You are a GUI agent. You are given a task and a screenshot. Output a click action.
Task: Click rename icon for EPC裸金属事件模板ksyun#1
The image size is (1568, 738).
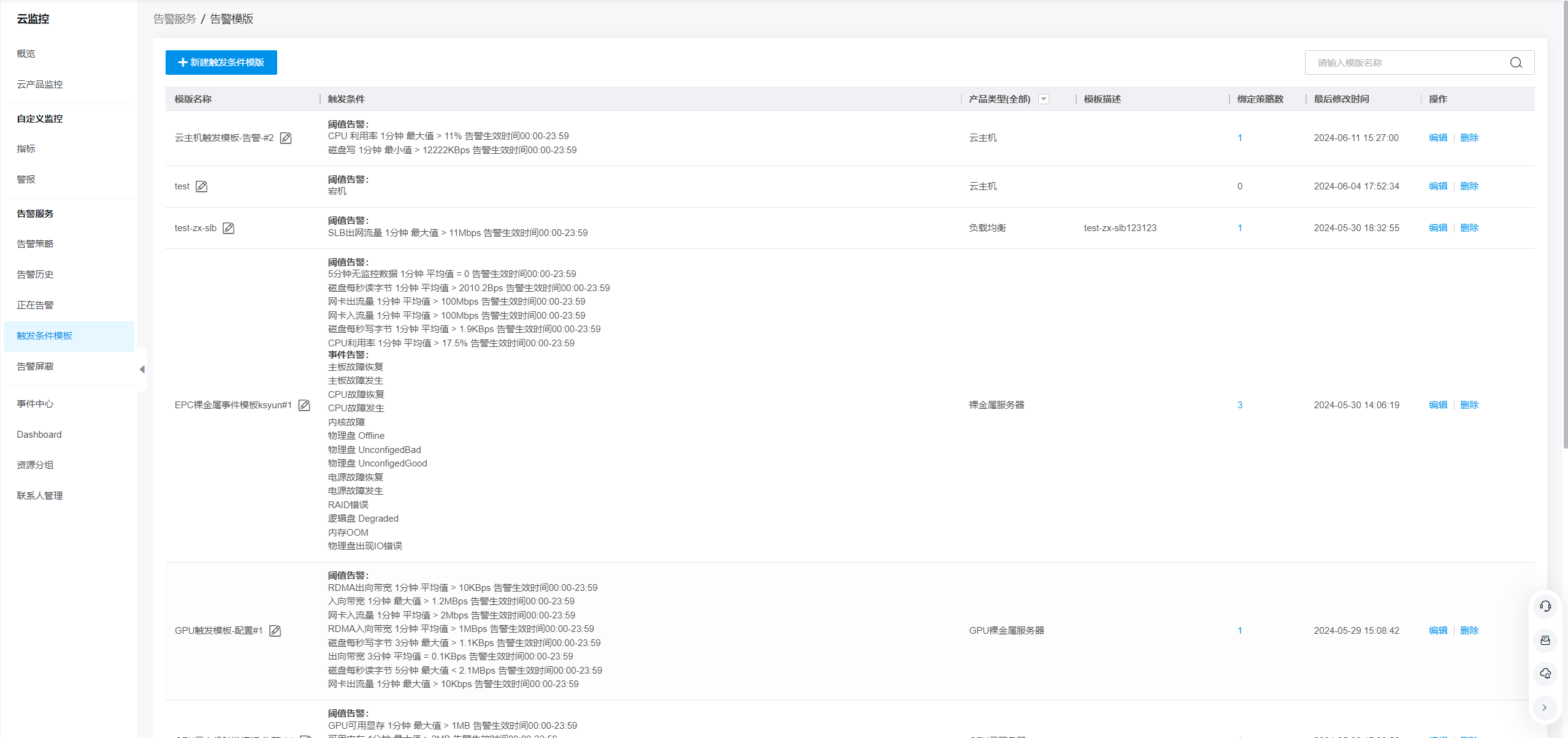point(304,405)
